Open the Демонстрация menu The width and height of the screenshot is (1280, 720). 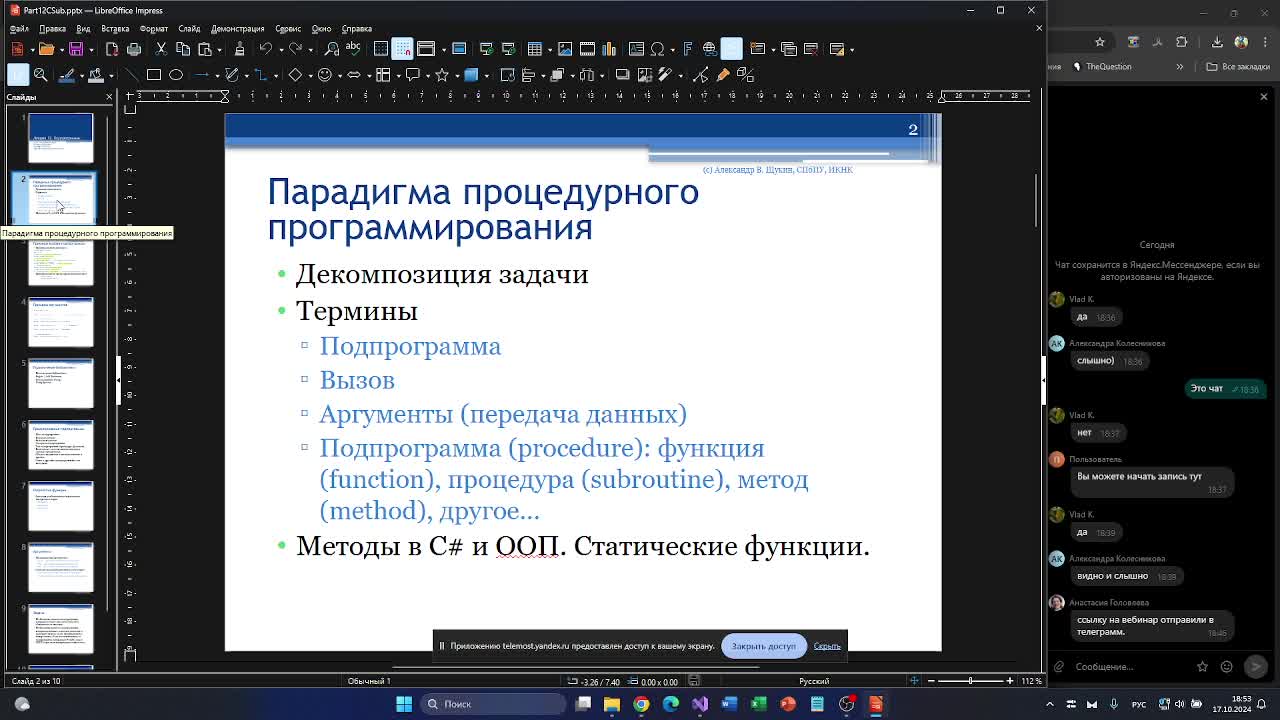pyautogui.click(x=237, y=29)
